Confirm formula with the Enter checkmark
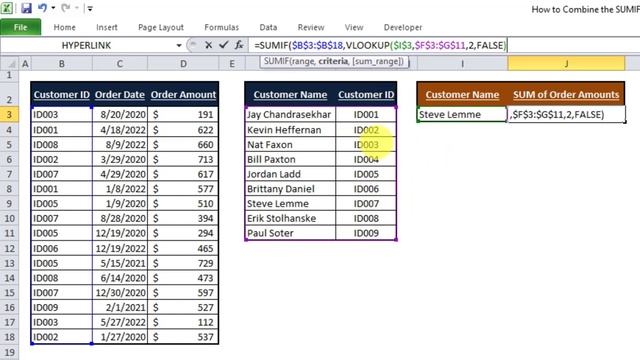Screen dimensions: 640x360 pyautogui.click(x=223, y=45)
